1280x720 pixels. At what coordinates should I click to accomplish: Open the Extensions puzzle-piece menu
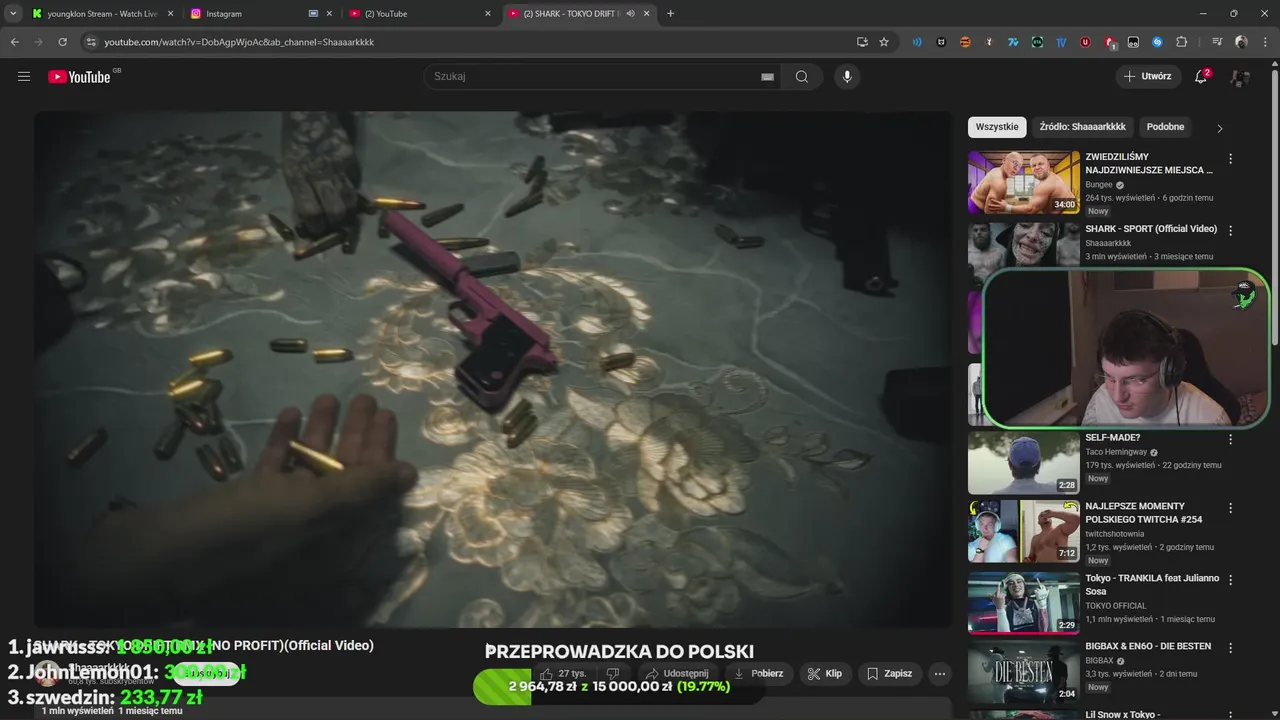tap(1182, 42)
